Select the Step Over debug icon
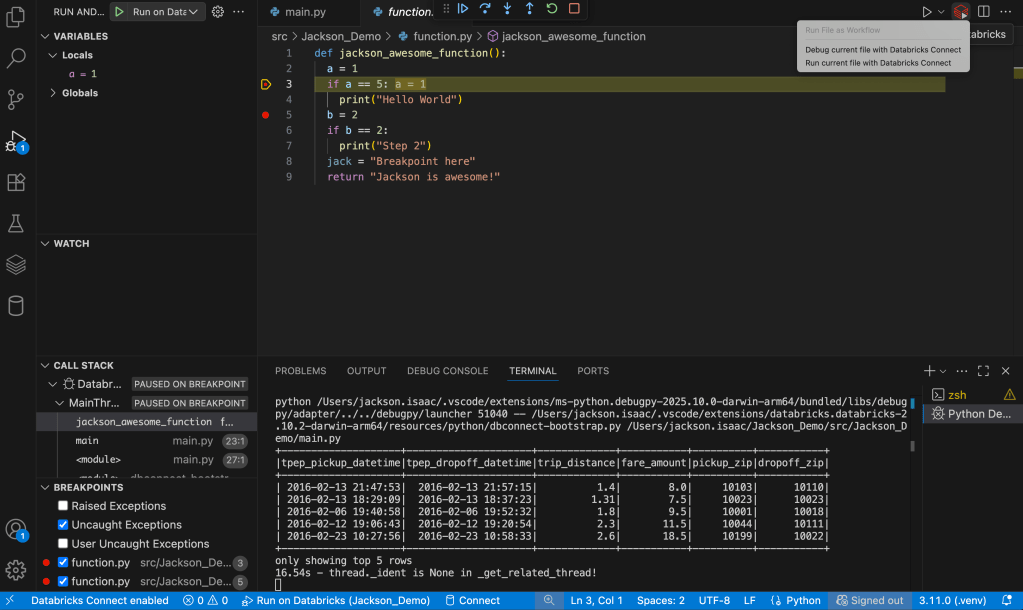 pos(486,9)
